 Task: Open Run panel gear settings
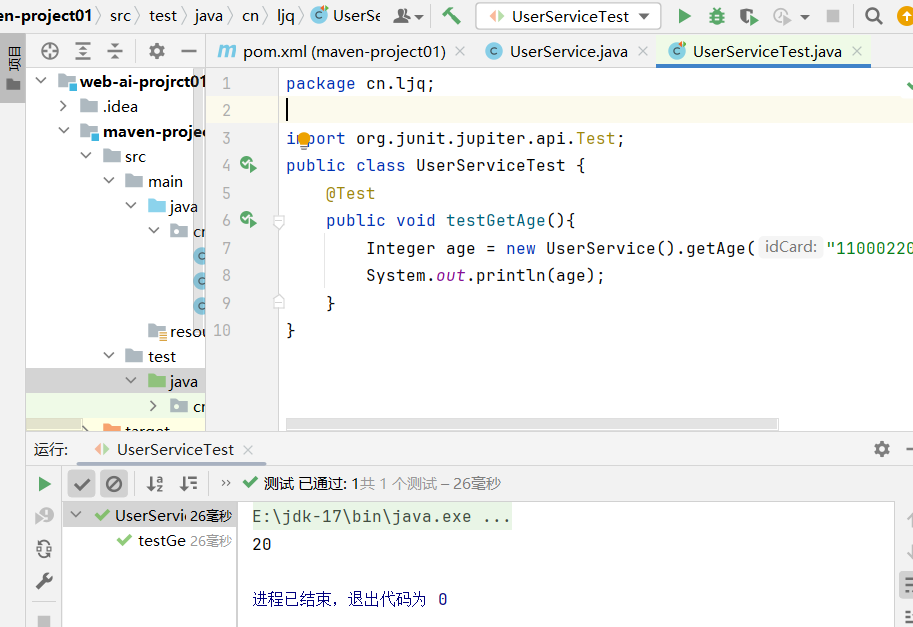click(882, 449)
